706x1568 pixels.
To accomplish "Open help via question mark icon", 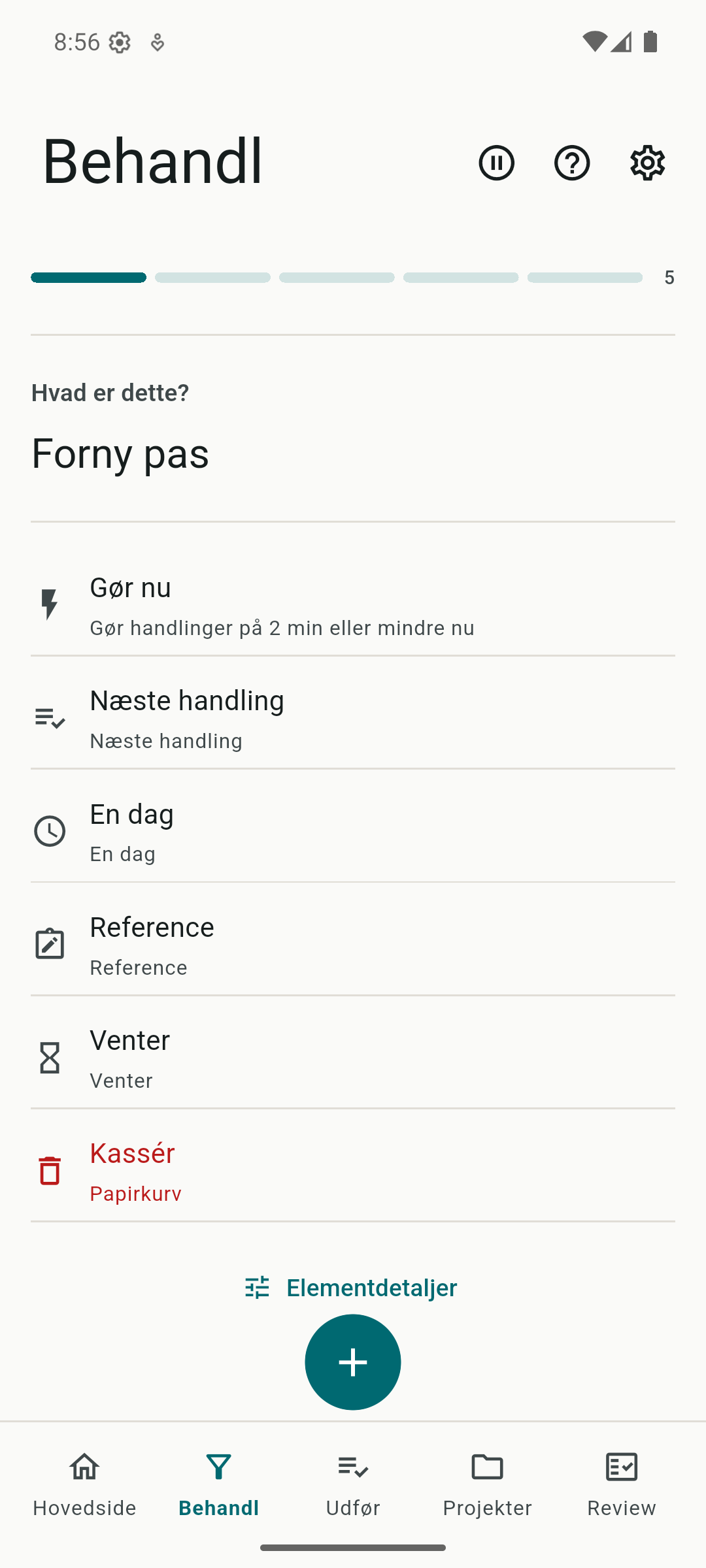I will [572, 163].
